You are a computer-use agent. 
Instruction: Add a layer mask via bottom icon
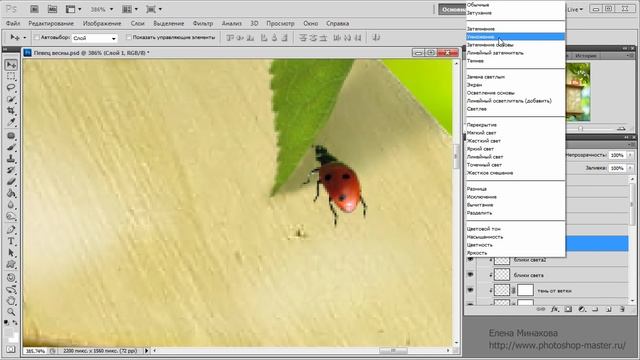coord(568,309)
